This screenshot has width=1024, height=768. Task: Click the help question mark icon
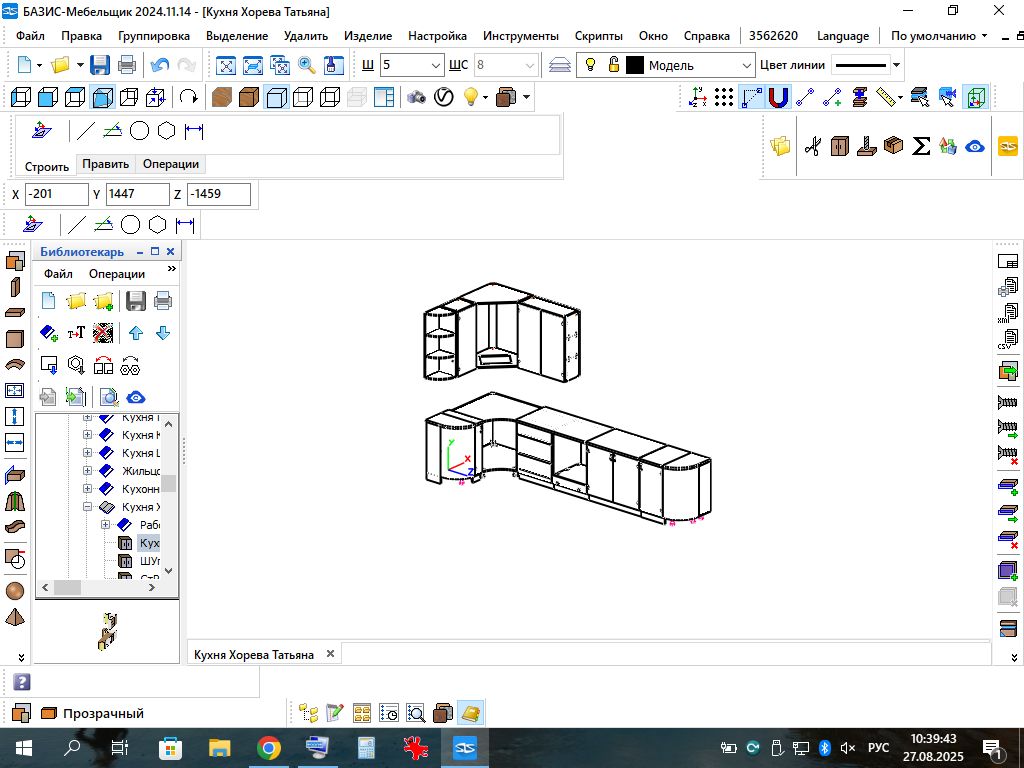coord(22,682)
